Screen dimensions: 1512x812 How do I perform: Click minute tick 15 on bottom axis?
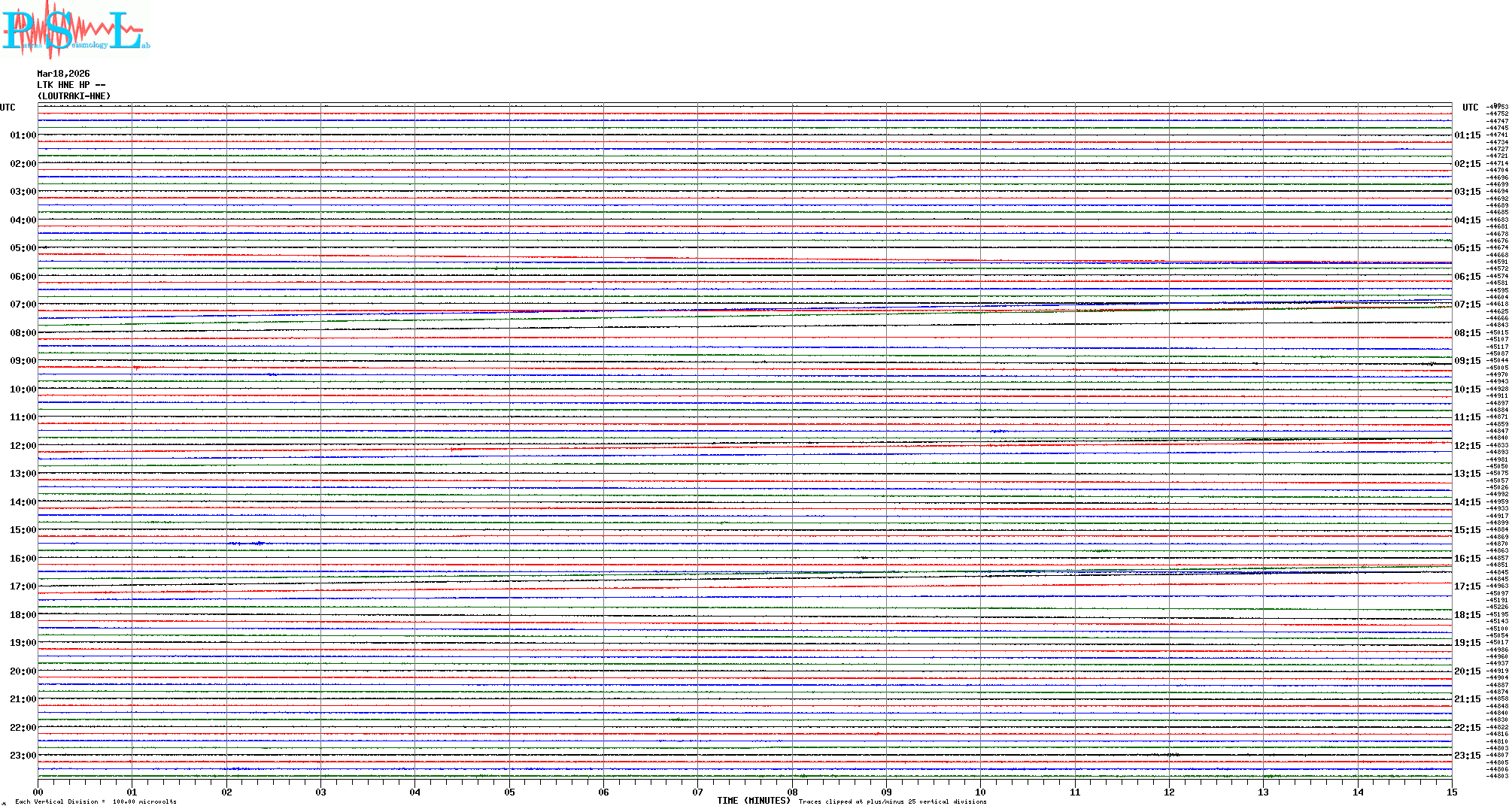click(x=1451, y=792)
